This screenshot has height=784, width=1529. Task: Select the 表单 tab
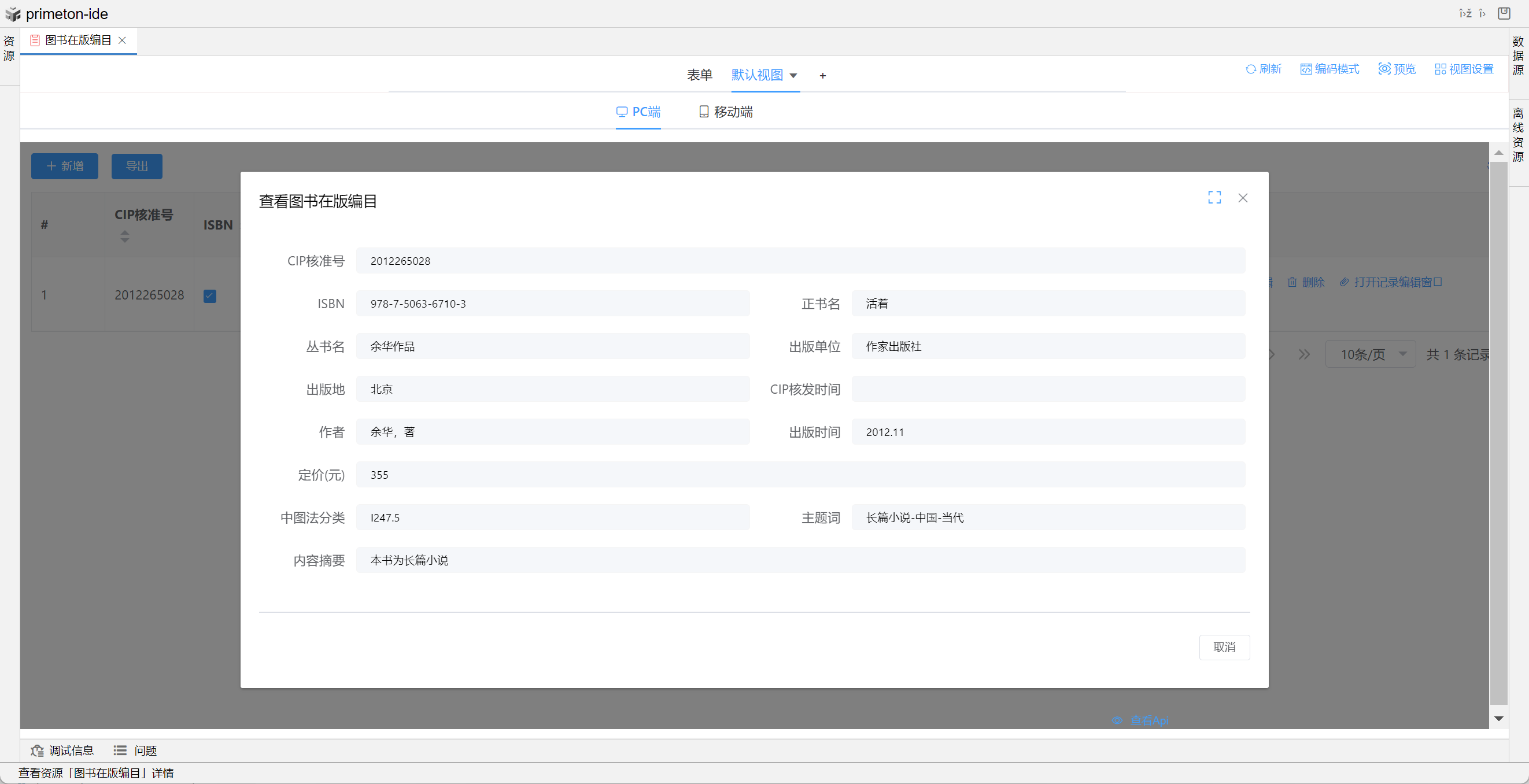click(699, 75)
